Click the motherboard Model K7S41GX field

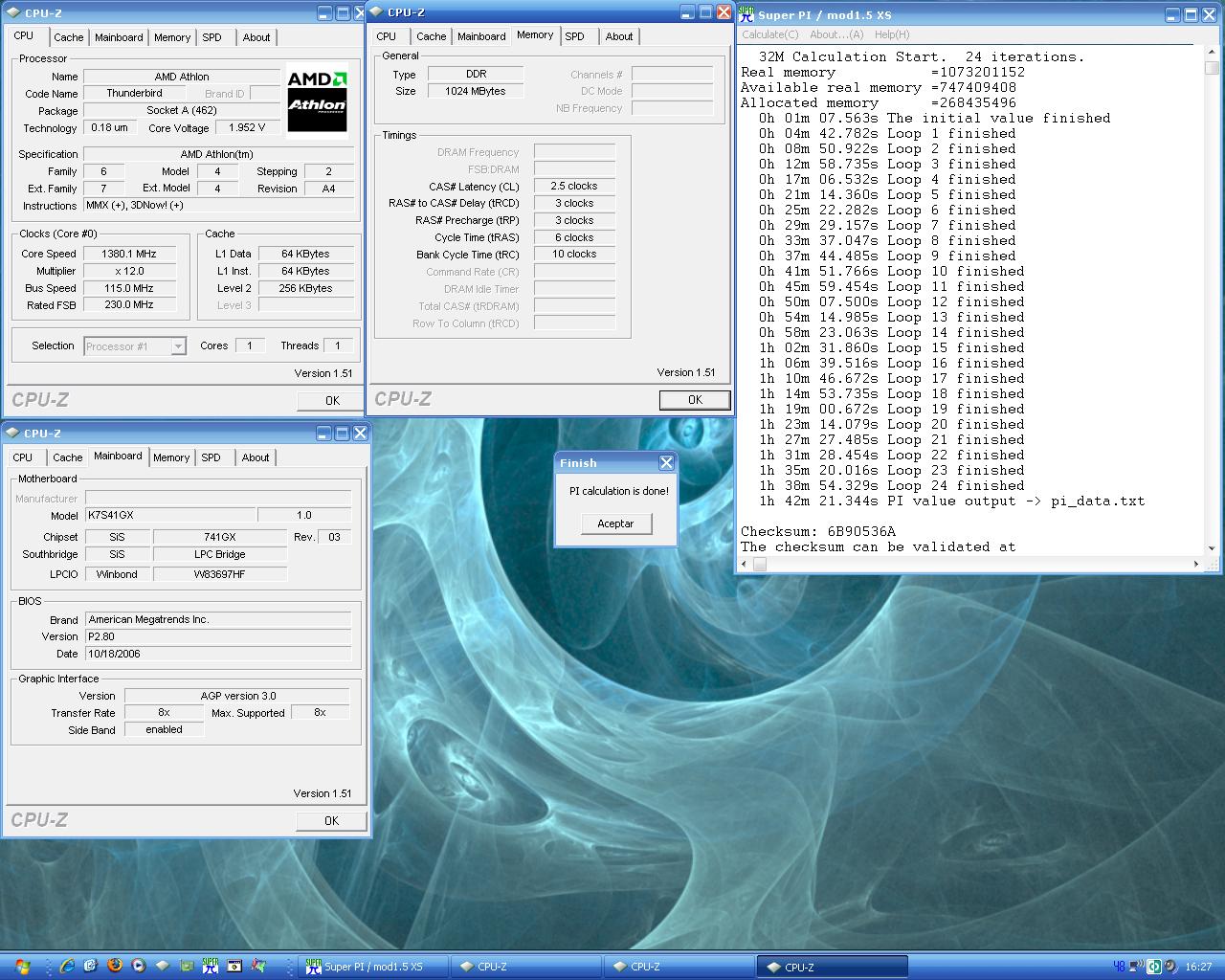[170, 515]
